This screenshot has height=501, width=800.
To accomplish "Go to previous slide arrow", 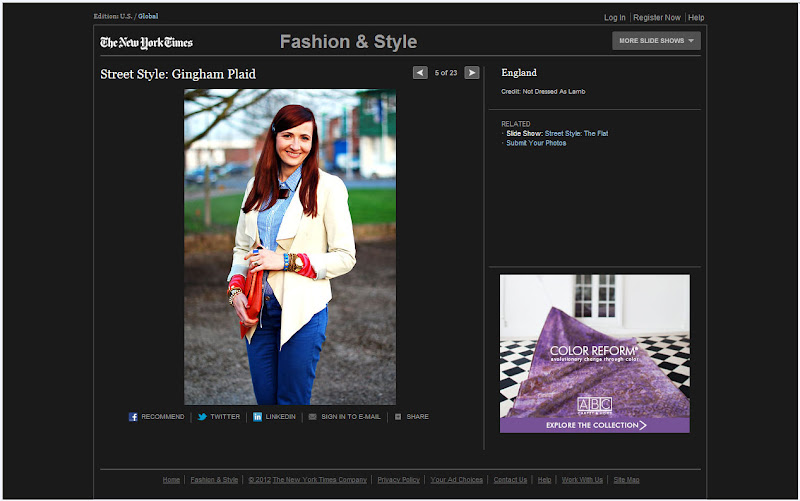I will click(420, 73).
